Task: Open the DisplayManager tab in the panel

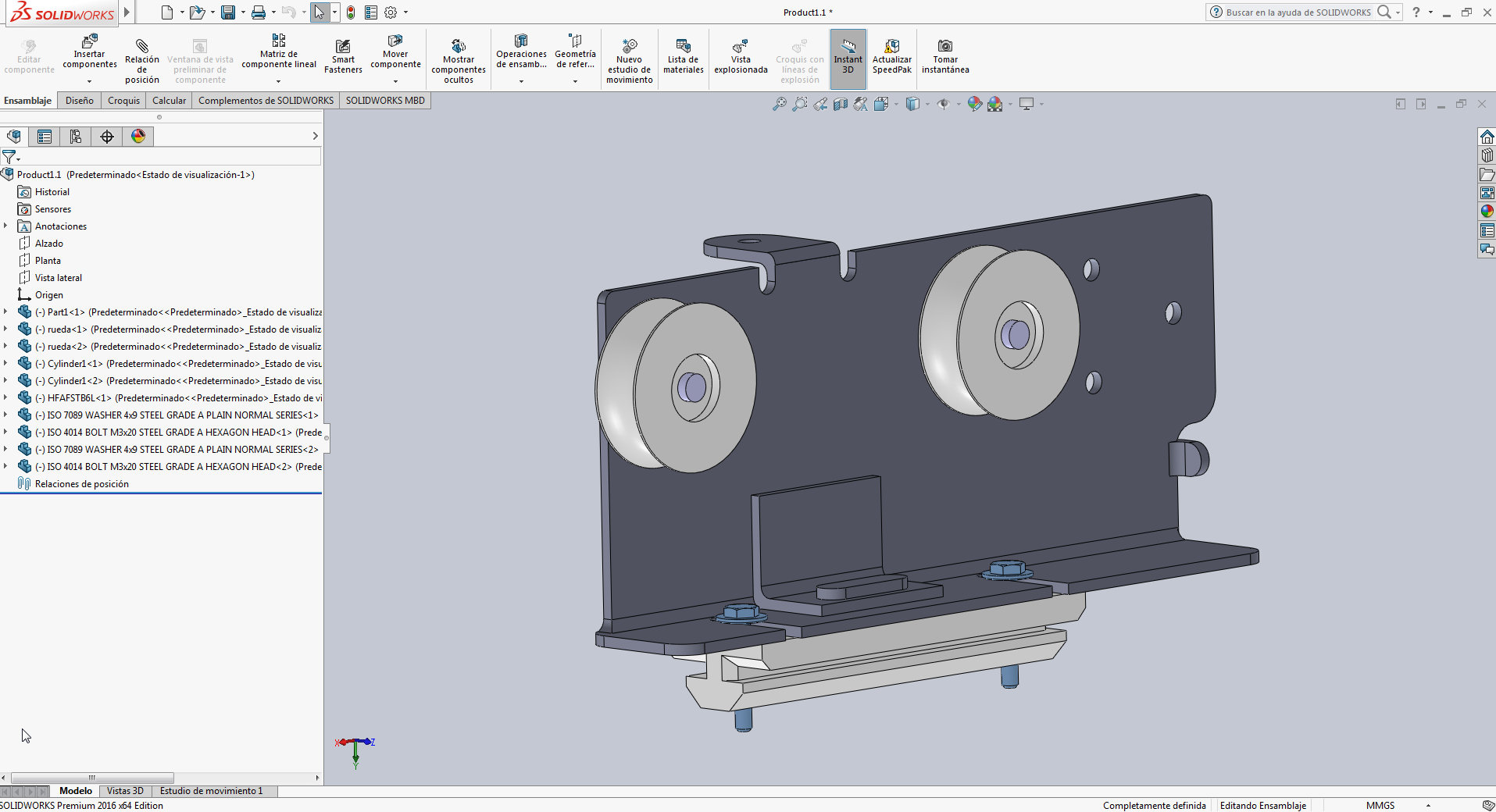Action: coord(138,137)
